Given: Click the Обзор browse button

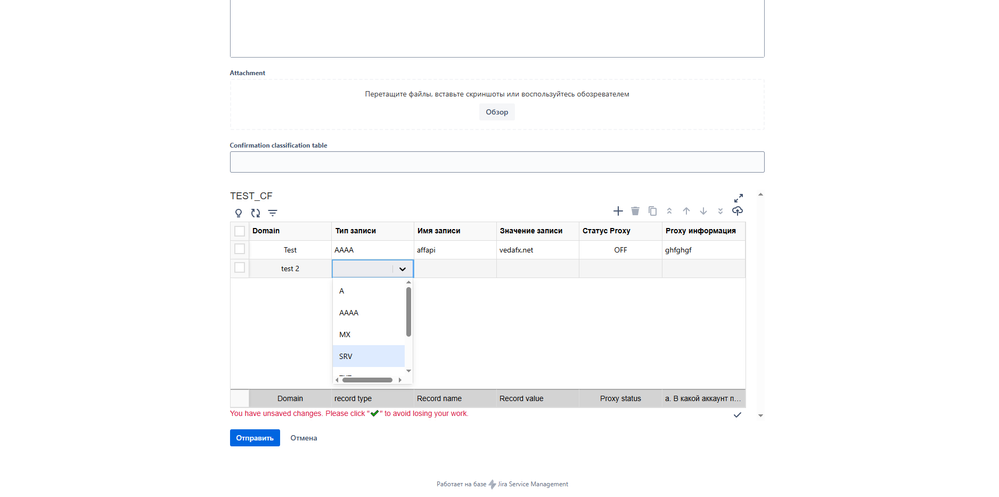Looking at the screenshot, I should coord(497,112).
